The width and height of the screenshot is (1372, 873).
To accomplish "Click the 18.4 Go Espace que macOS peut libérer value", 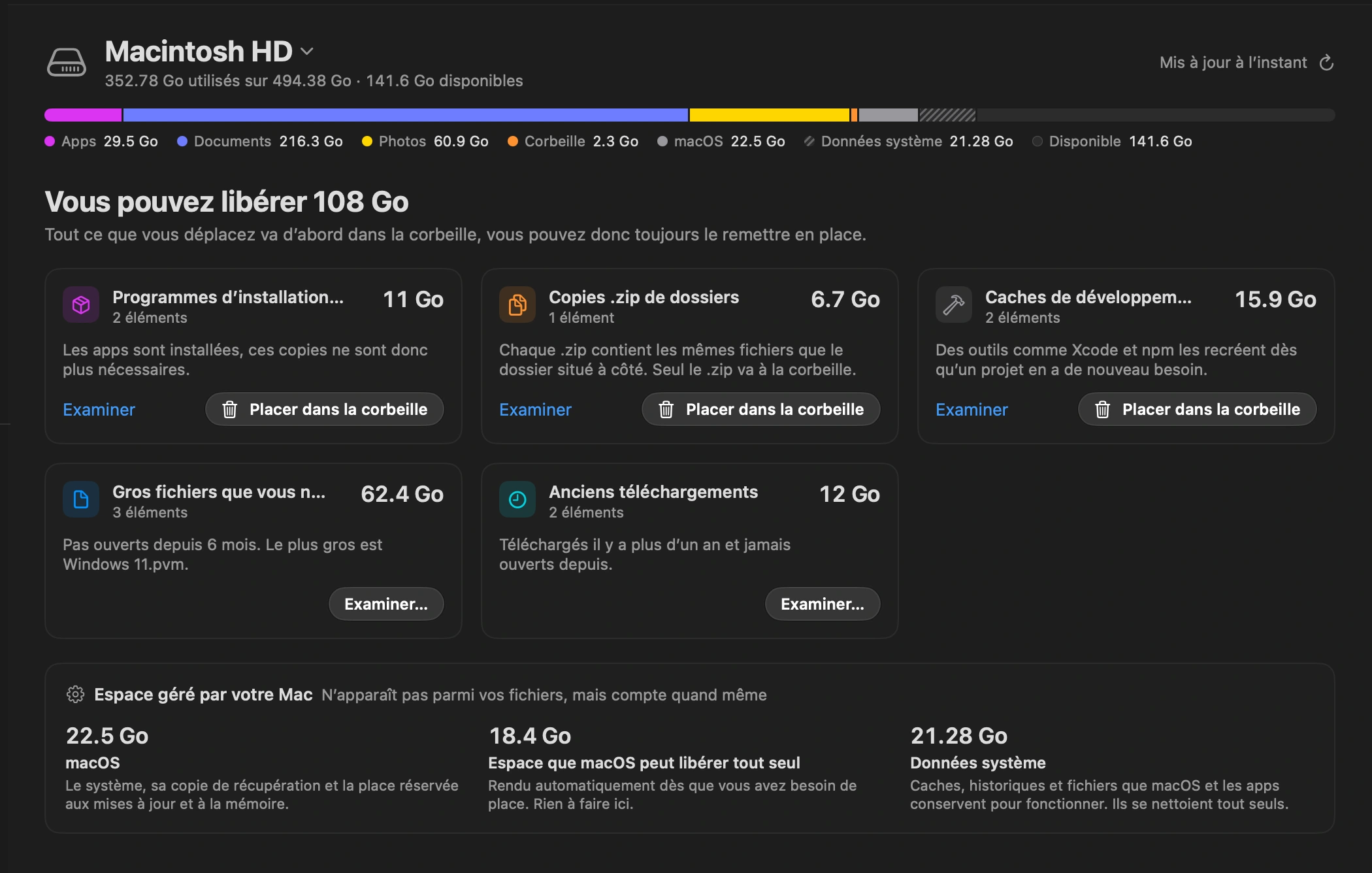I will pyautogui.click(x=531, y=736).
